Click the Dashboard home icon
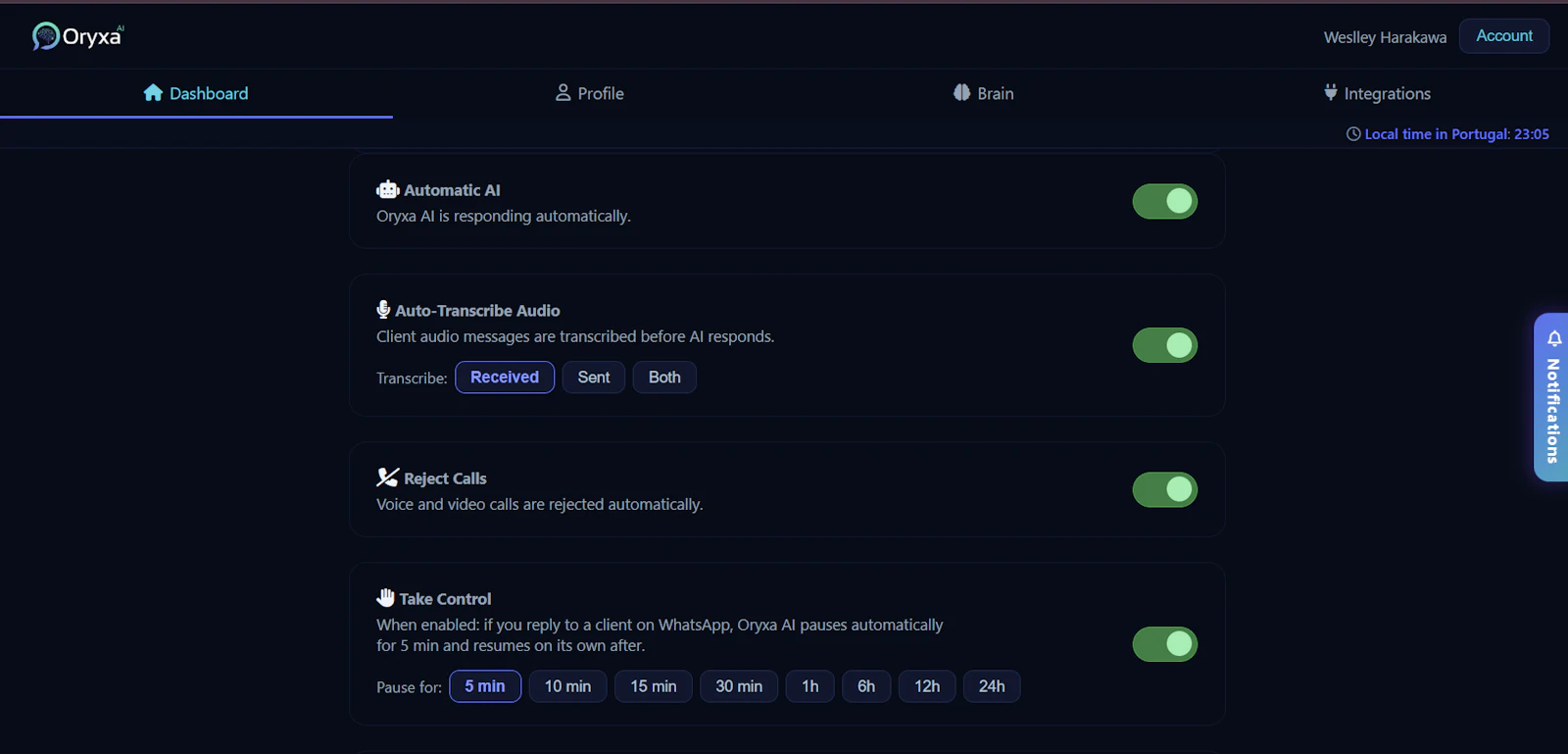 153,93
